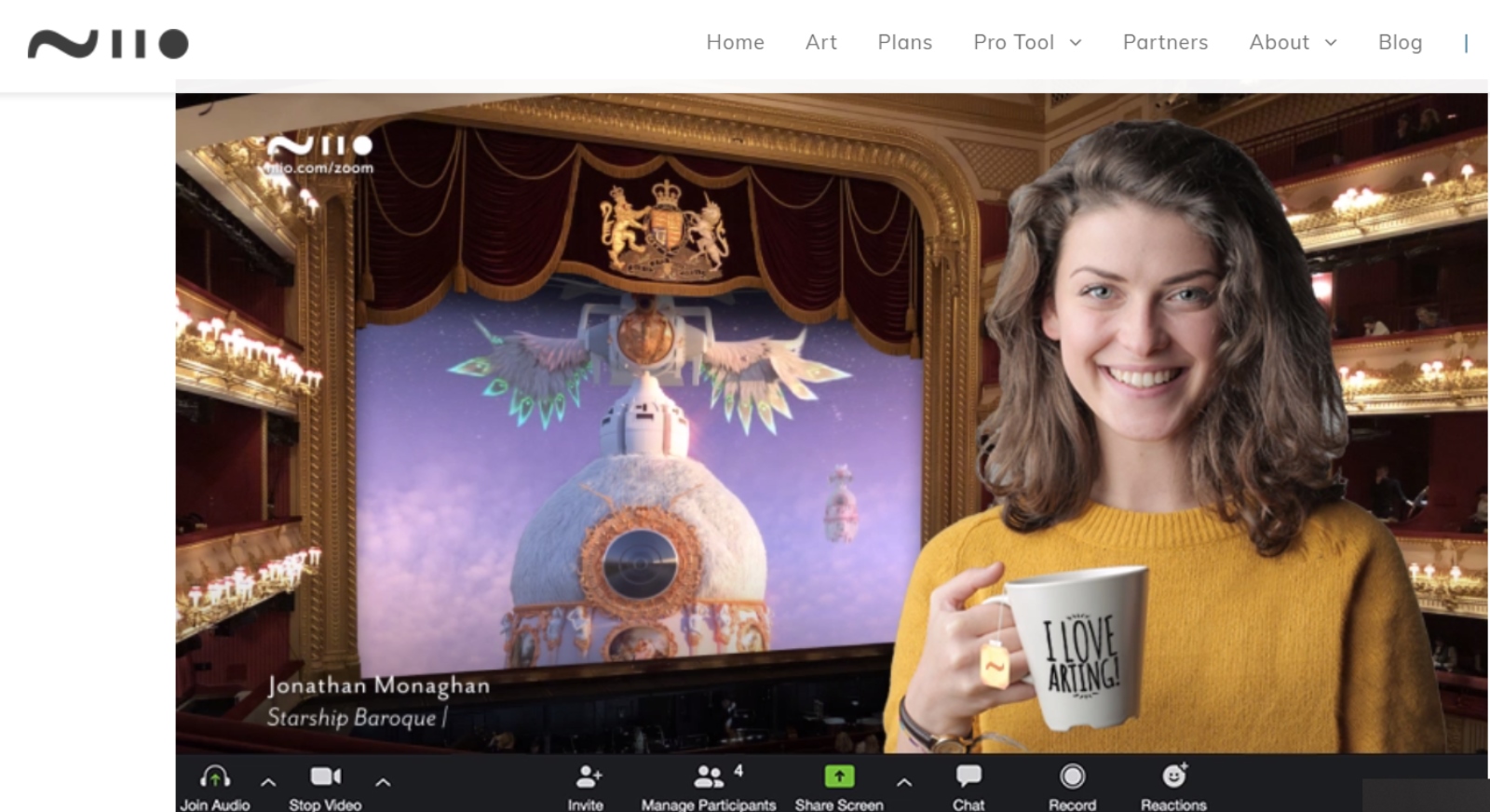This screenshot has width=1490, height=812.
Task: Click the Invite participant icon
Action: tap(587, 778)
